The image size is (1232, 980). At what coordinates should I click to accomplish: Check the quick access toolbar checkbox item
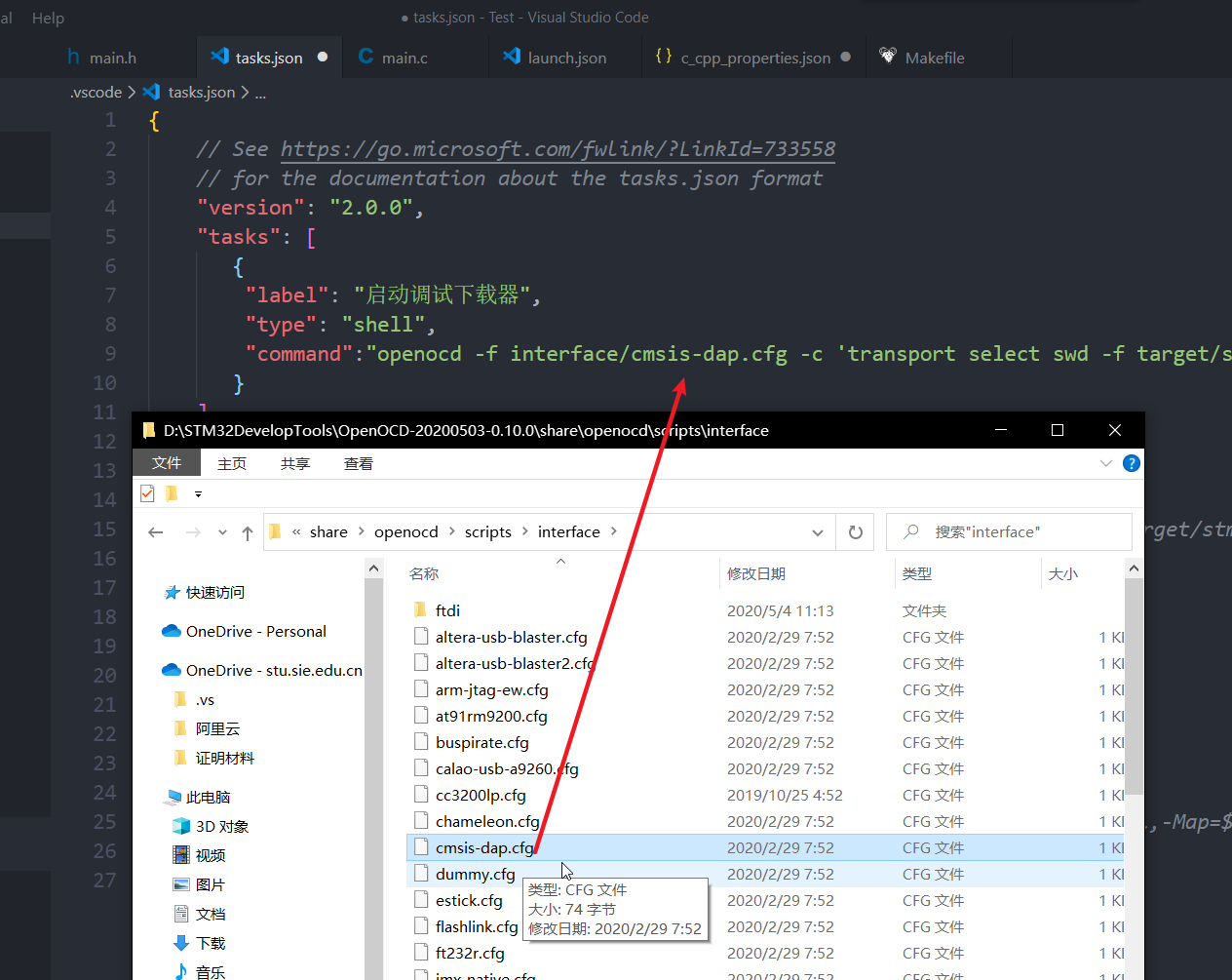[146, 493]
